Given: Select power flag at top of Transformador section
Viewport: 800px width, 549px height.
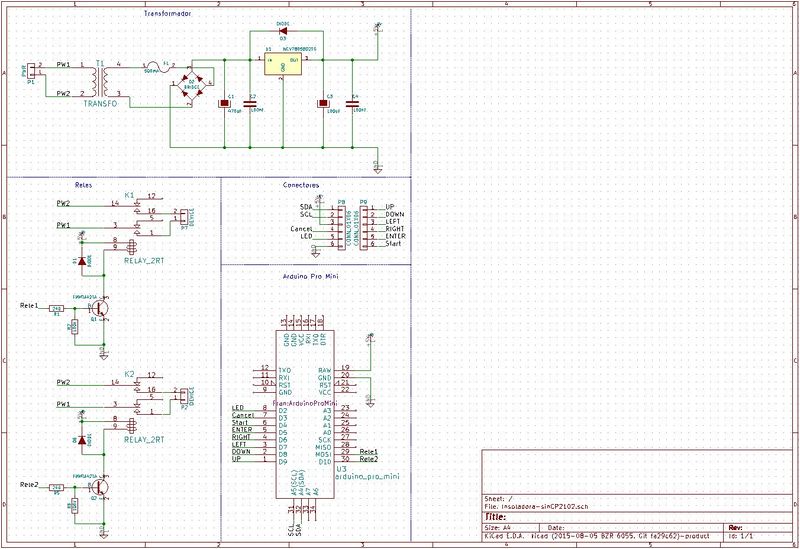Looking at the screenshot, I should (x=378, y=28).
